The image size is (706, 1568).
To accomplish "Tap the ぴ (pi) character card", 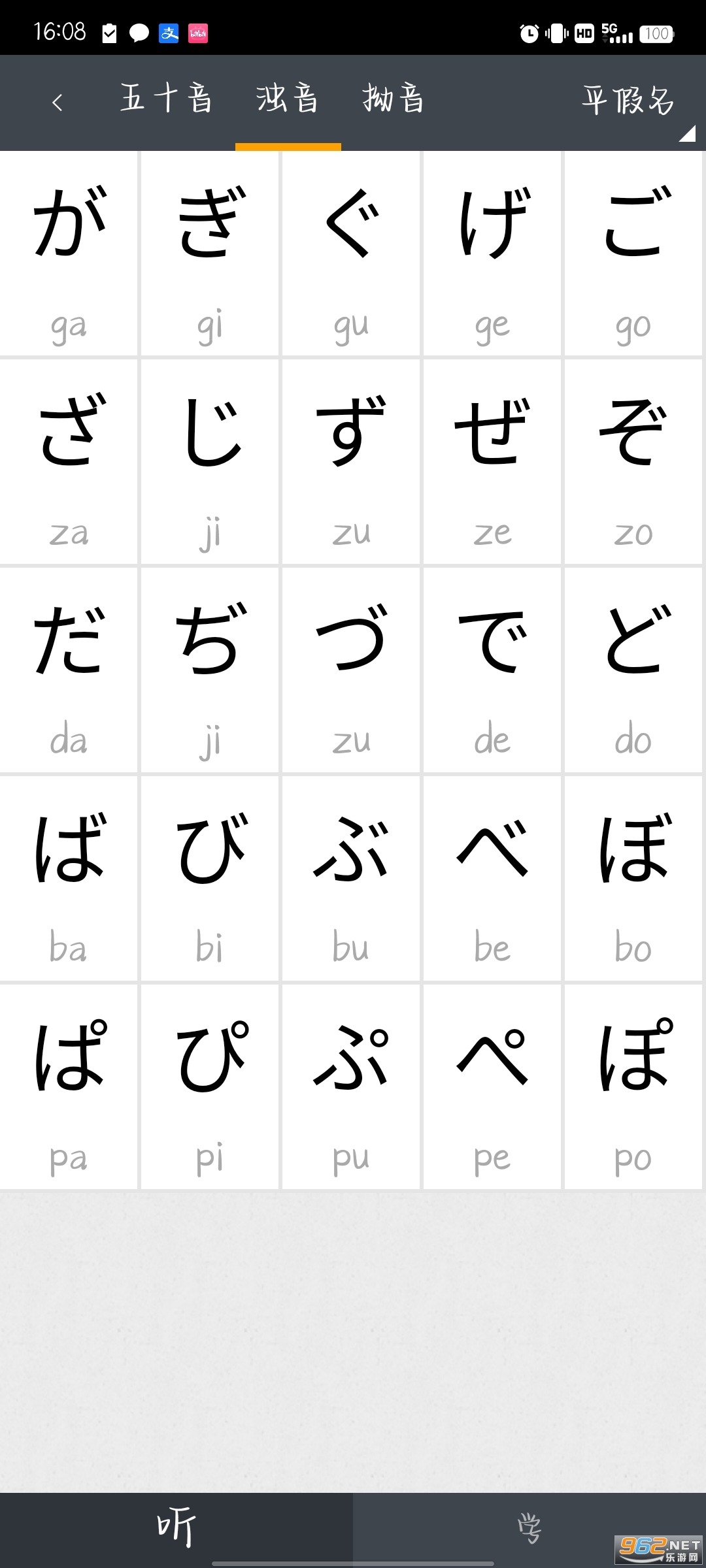I will [210, 1086].
